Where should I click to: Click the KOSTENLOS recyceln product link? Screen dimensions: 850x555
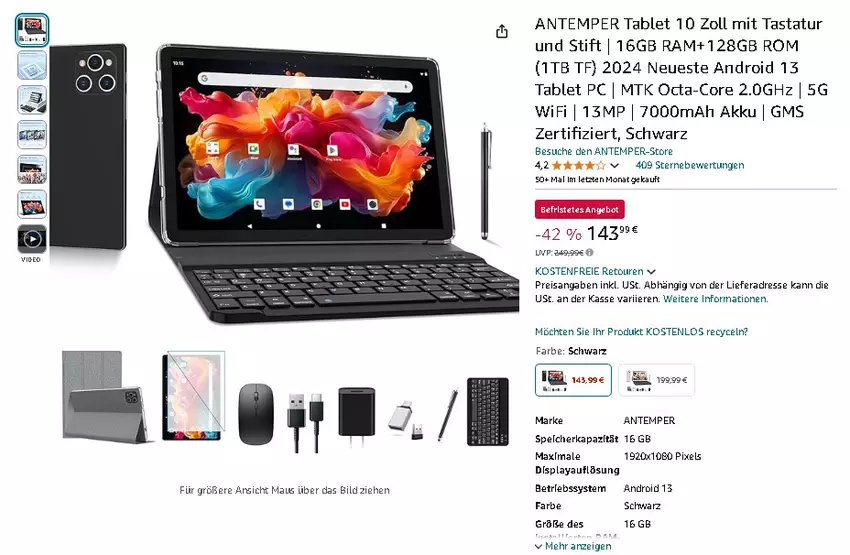[x=641, y=332]
